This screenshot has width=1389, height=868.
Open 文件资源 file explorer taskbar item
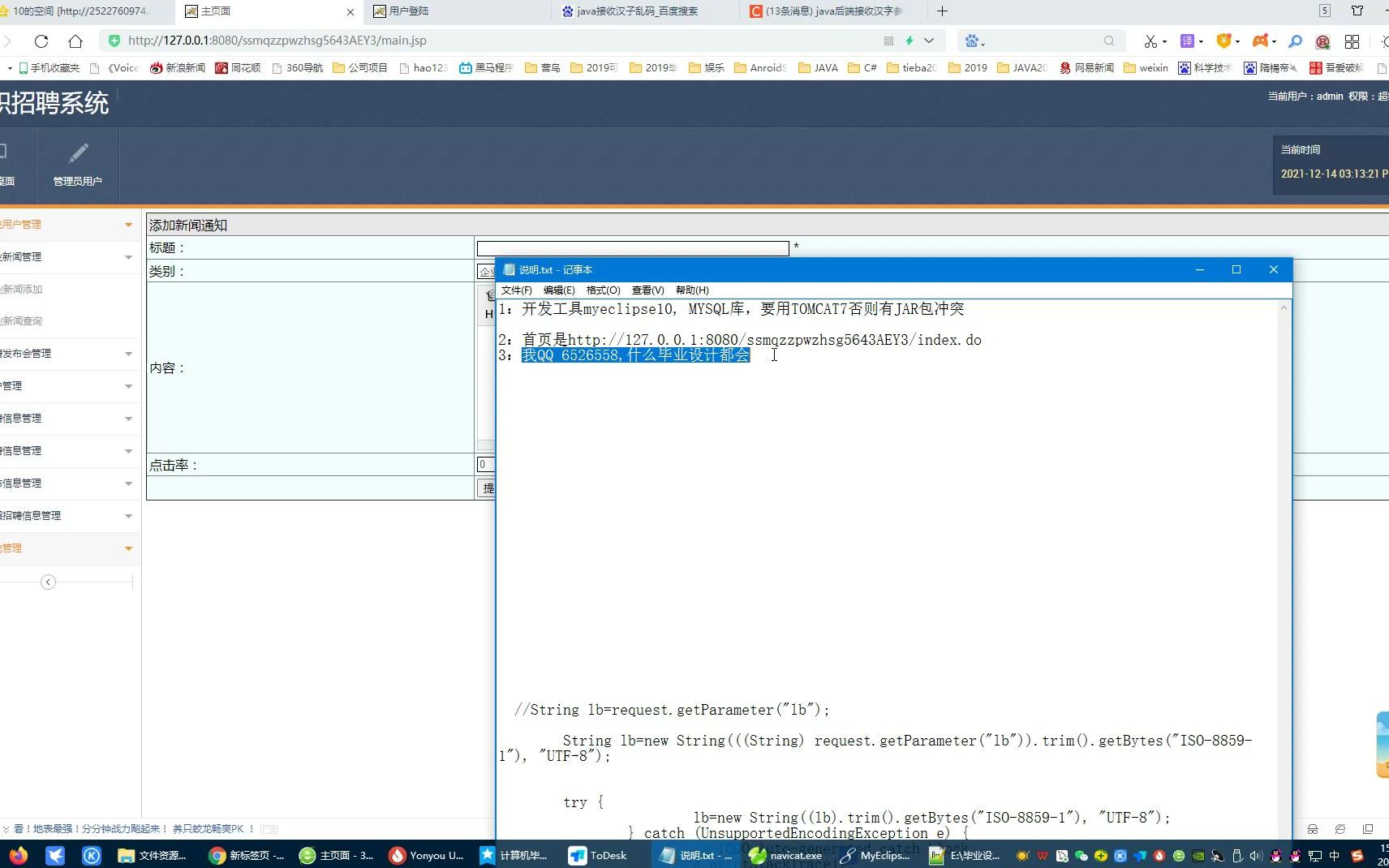(153, 855)
